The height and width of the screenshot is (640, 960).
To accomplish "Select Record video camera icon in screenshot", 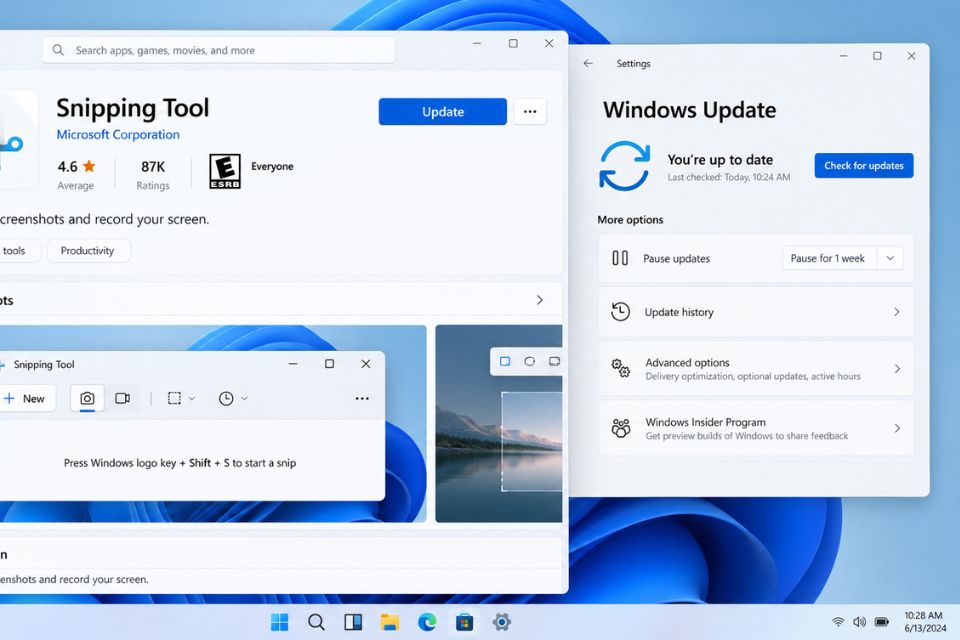I will tap(122, 399).
